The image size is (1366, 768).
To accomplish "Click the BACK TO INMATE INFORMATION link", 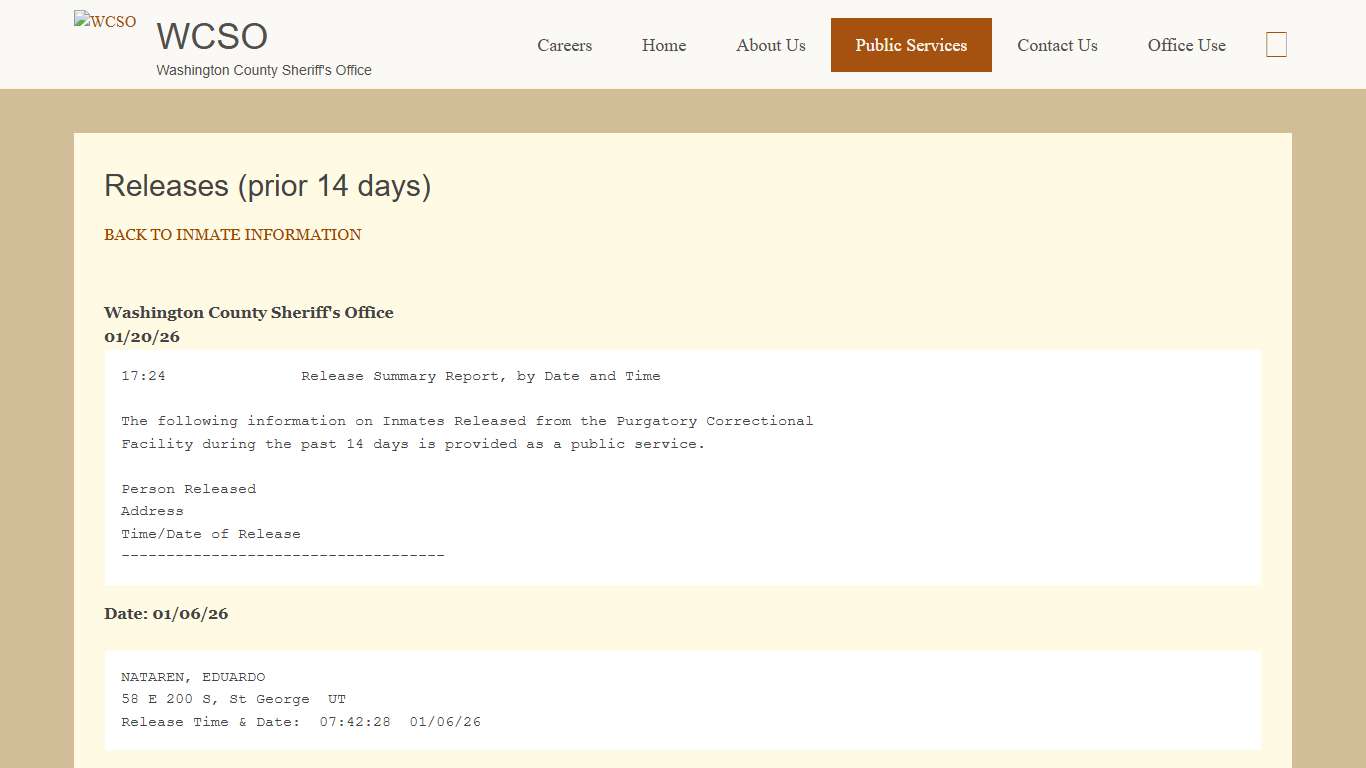I will click(232, 234).
